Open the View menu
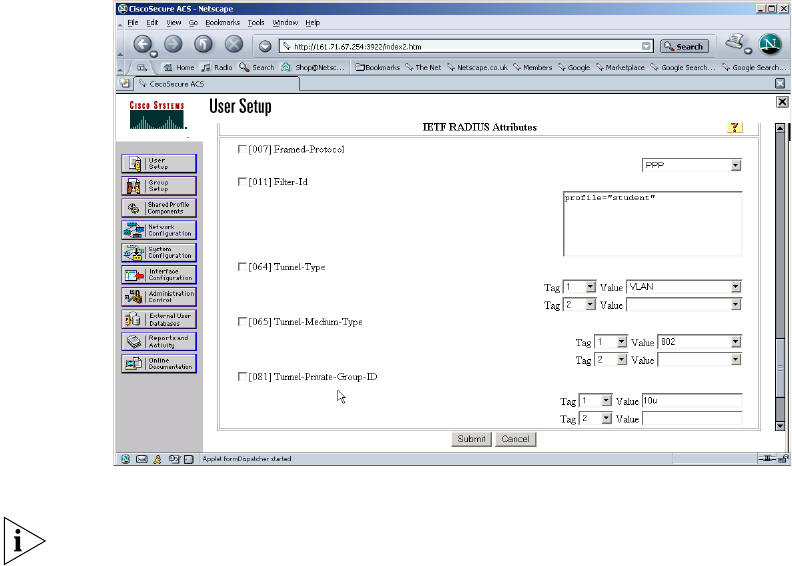 [x=174, y=23]
